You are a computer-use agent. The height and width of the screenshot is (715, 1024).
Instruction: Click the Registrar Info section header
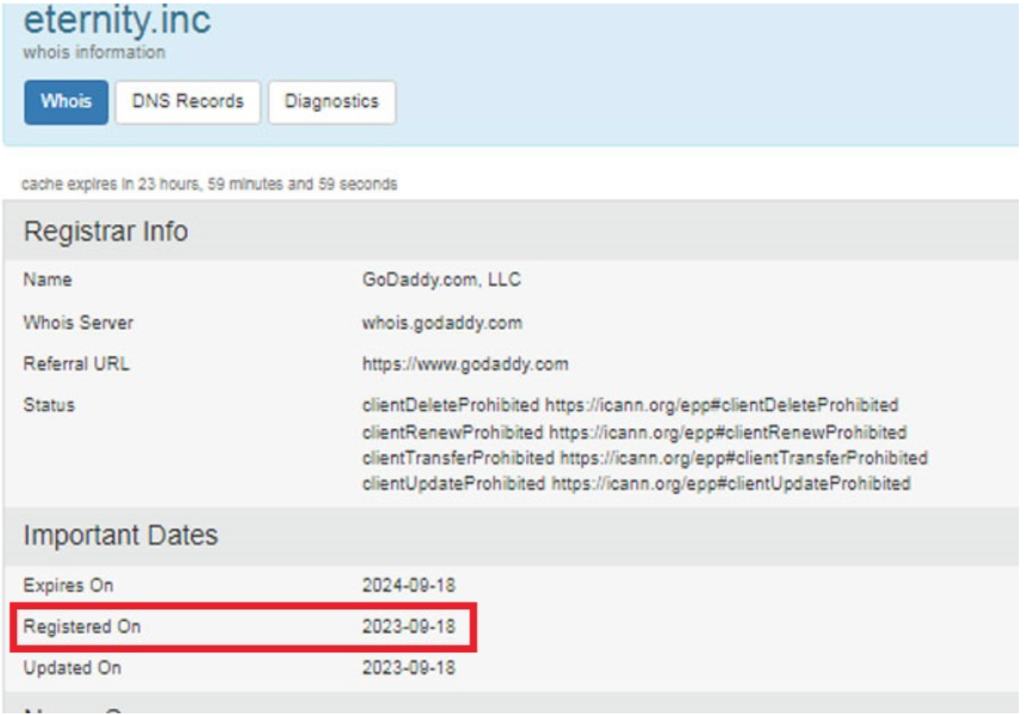(x=106, y=231)
